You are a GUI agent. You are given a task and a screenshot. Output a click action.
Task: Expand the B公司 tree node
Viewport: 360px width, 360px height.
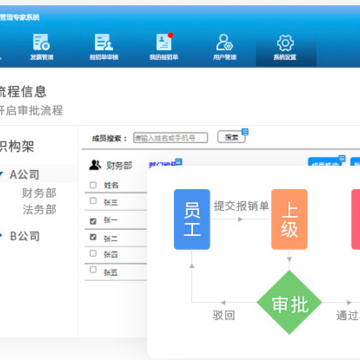click(x=1, y=236)
